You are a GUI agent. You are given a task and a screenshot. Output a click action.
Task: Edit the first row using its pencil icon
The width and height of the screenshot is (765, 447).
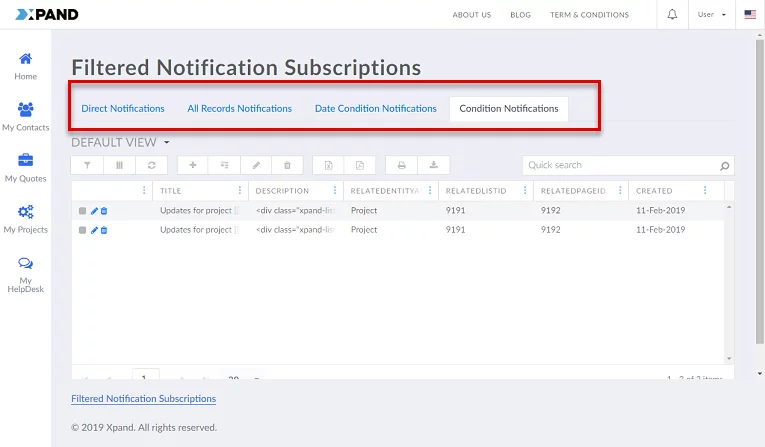[x=94, y=211]
